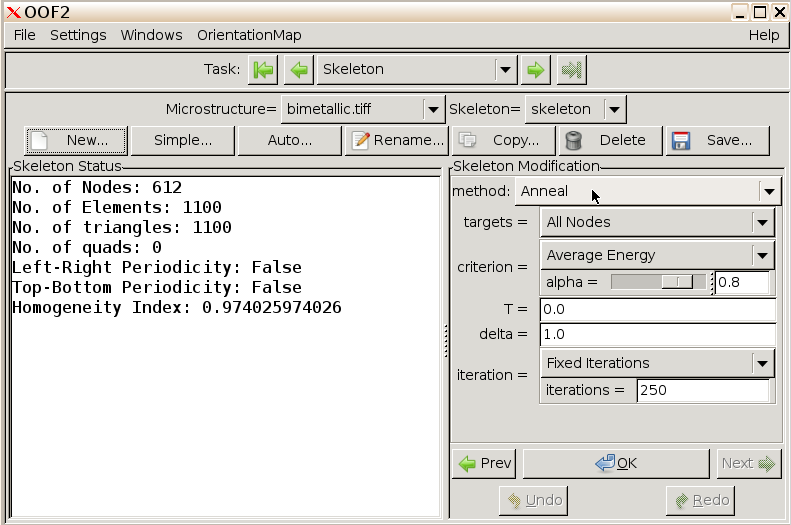Go to the first task page

pyautogui.click(x=263, y=70)
